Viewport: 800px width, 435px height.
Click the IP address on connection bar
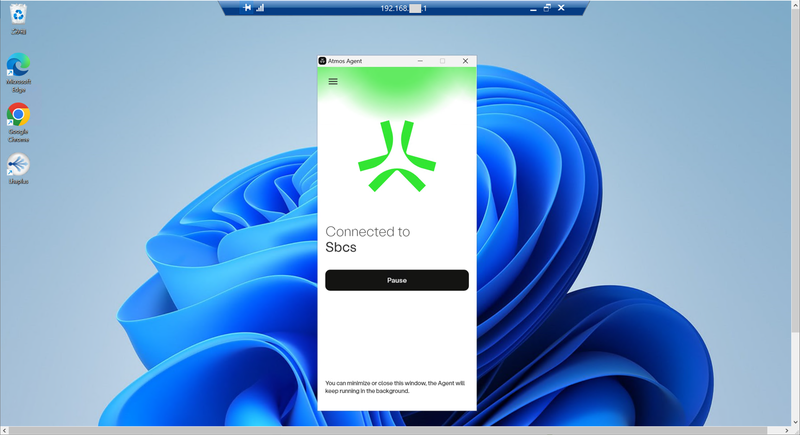(403, 8)
